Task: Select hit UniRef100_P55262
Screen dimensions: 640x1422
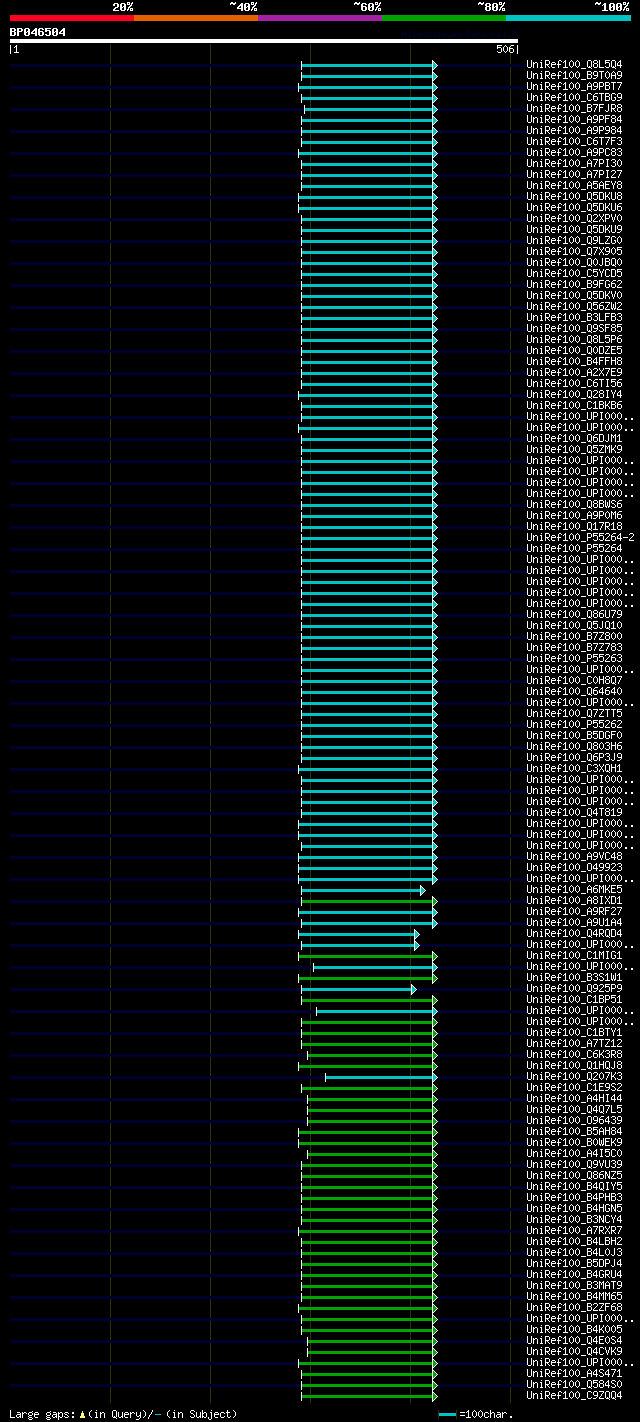Action: [x=574, y=724]
